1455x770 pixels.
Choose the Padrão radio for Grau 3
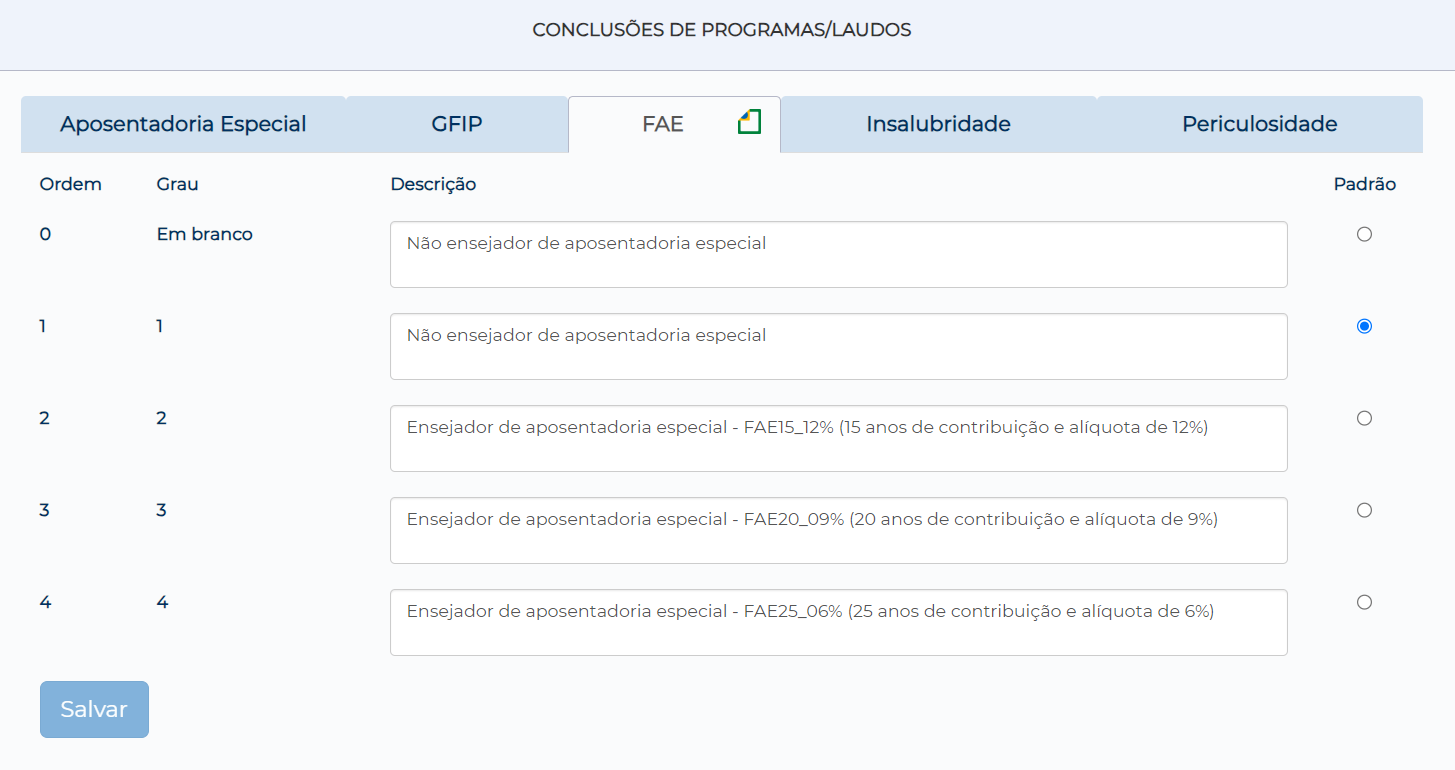(1364, 510)
